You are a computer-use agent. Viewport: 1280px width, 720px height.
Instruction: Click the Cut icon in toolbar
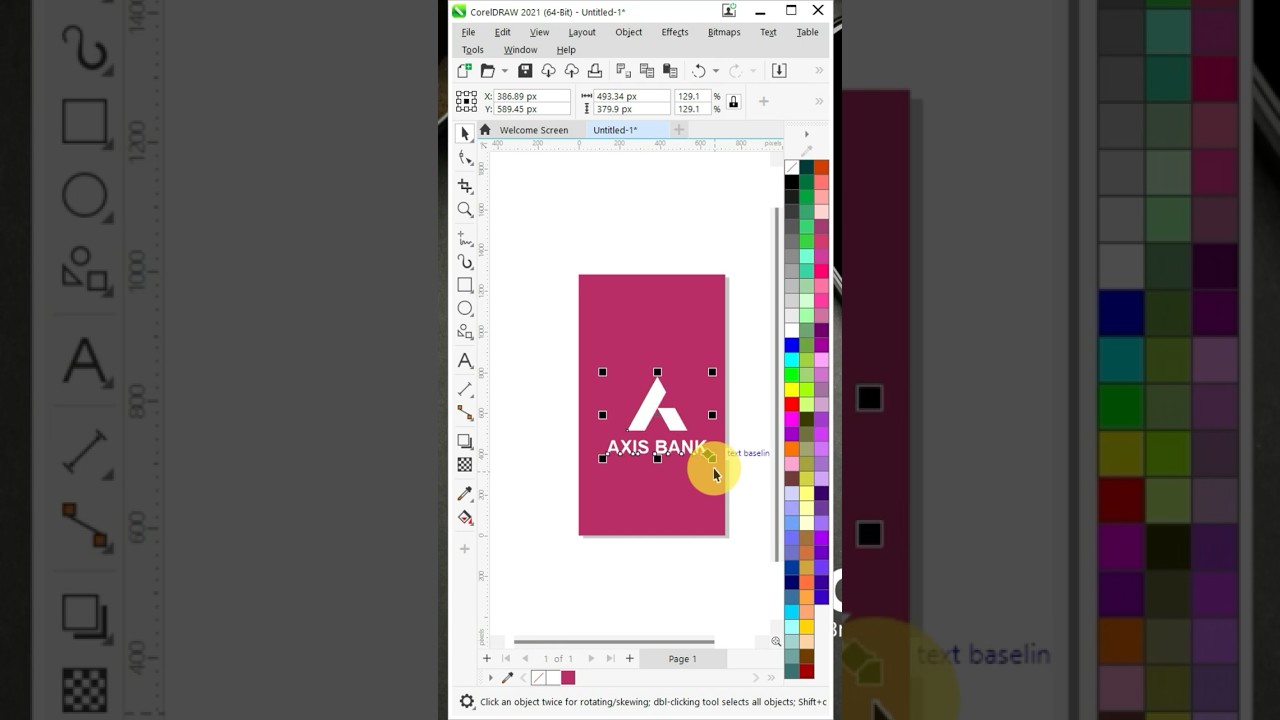(623, 71)
